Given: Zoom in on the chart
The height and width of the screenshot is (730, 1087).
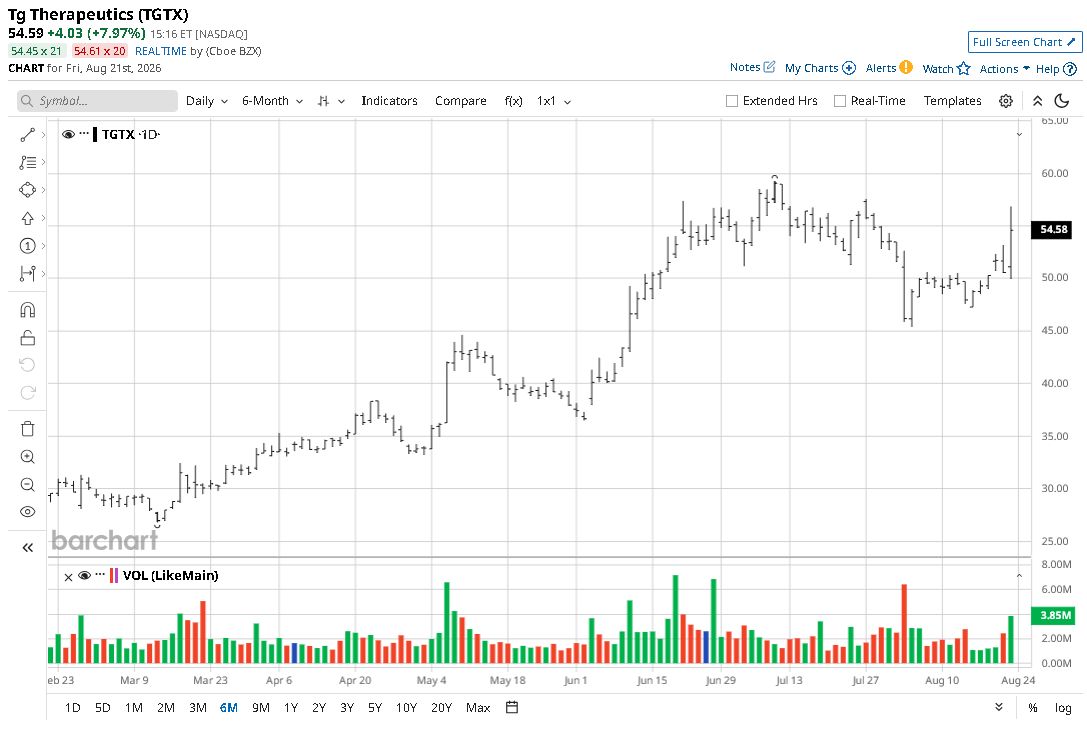Looking at the screenshot, I should pyautogui.click(x=27, y=457).
